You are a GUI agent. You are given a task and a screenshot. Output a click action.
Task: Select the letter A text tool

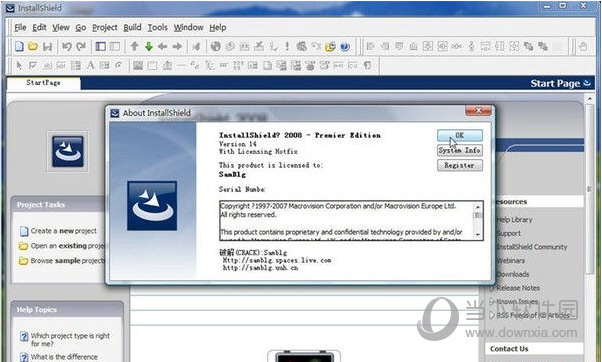click(90, 66)
